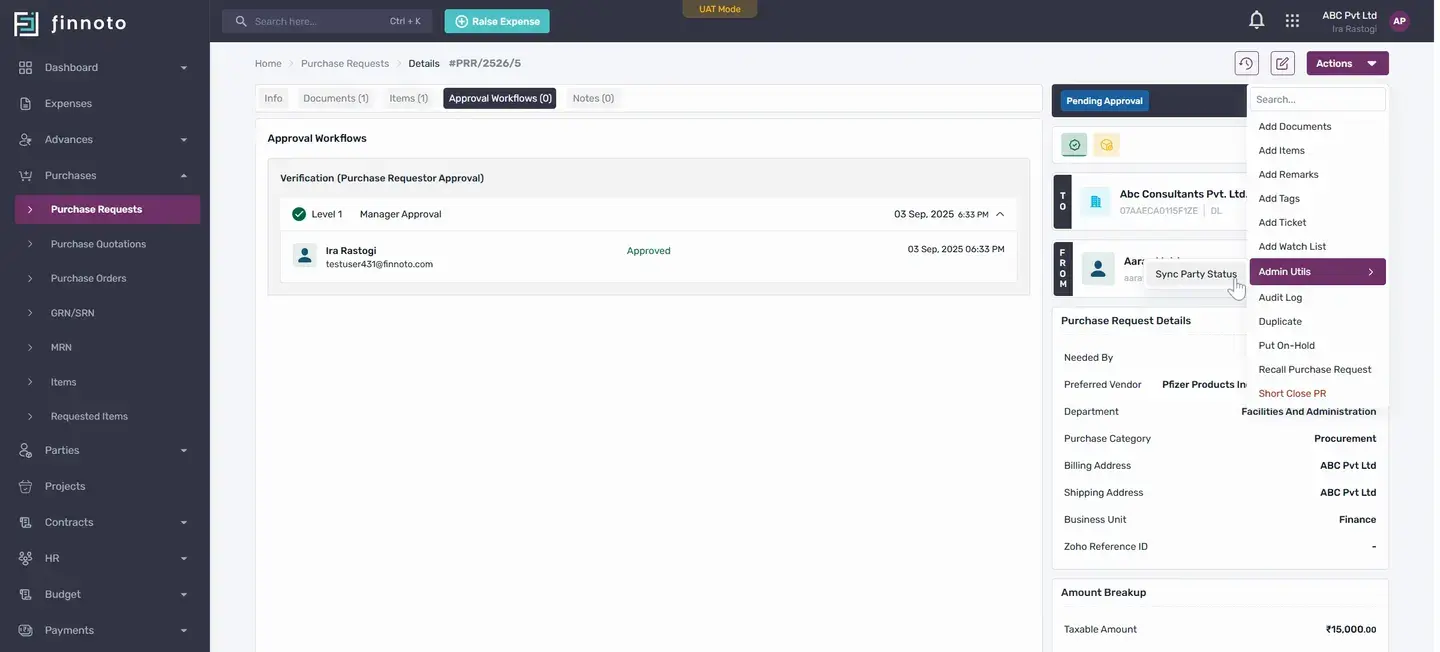Choose Add Items menu entry
1440x652 pixels.
point(1317,151)
